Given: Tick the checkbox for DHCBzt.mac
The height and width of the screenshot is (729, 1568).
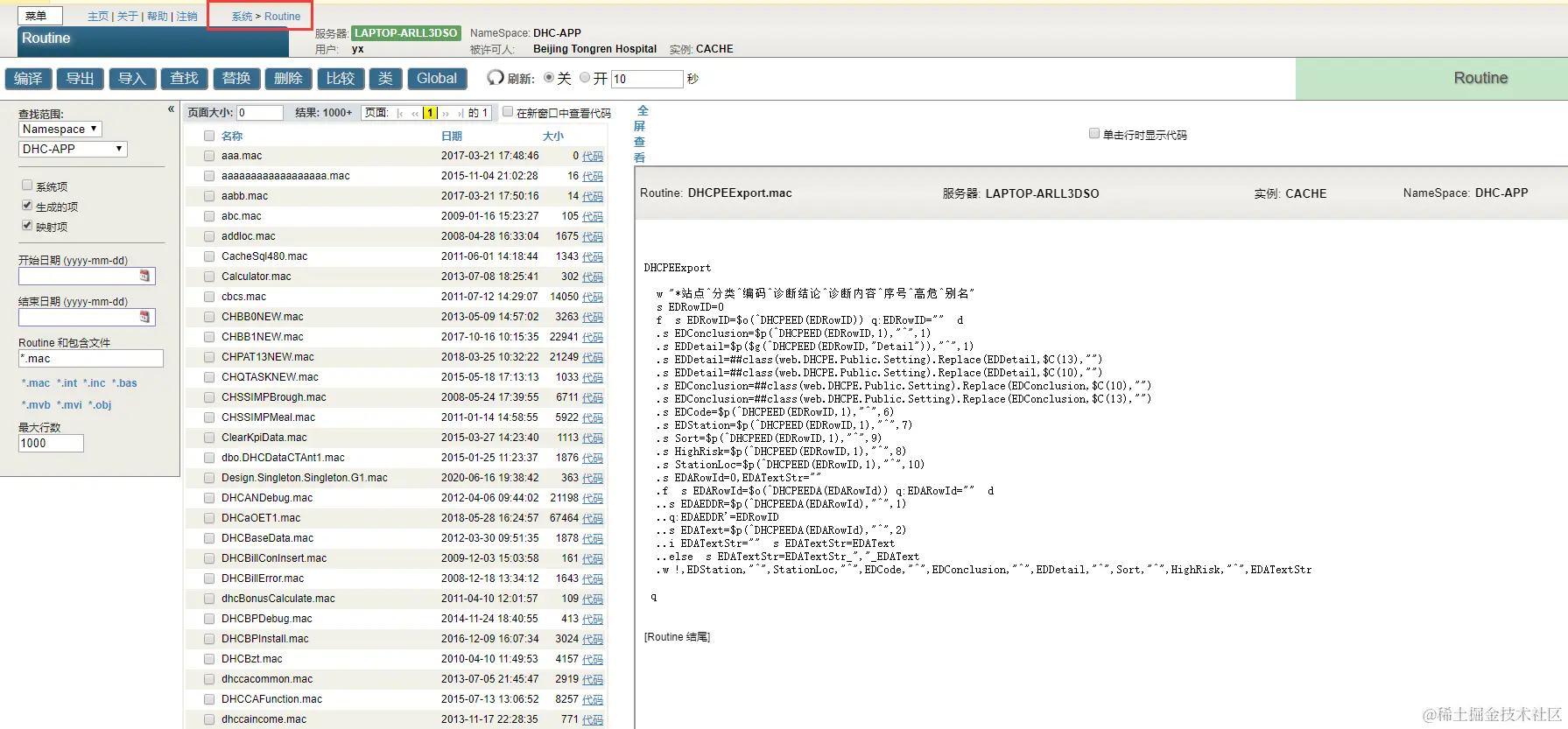Looking at the screenshot, I should click(x=209, y=659).
